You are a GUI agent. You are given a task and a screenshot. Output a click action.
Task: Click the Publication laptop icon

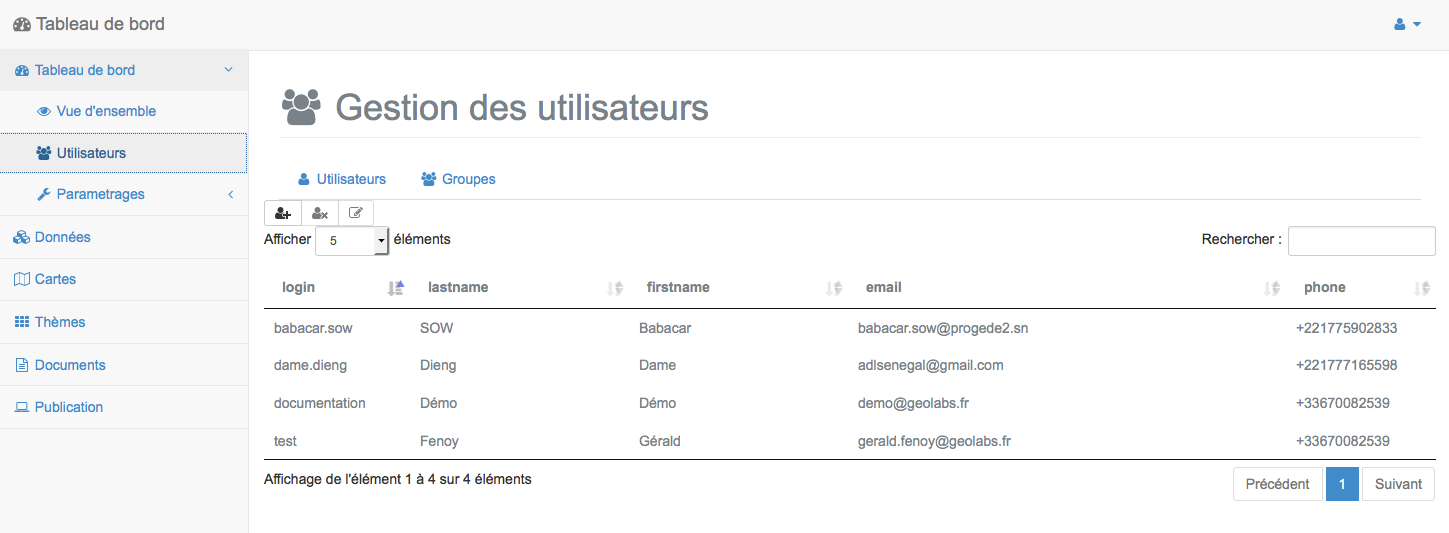coord(22,407)
